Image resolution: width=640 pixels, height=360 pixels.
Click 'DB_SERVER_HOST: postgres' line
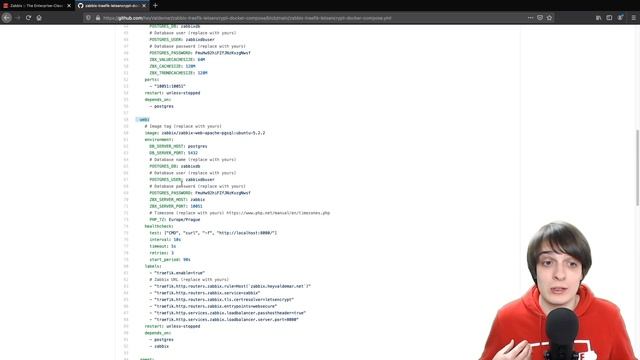178,146
